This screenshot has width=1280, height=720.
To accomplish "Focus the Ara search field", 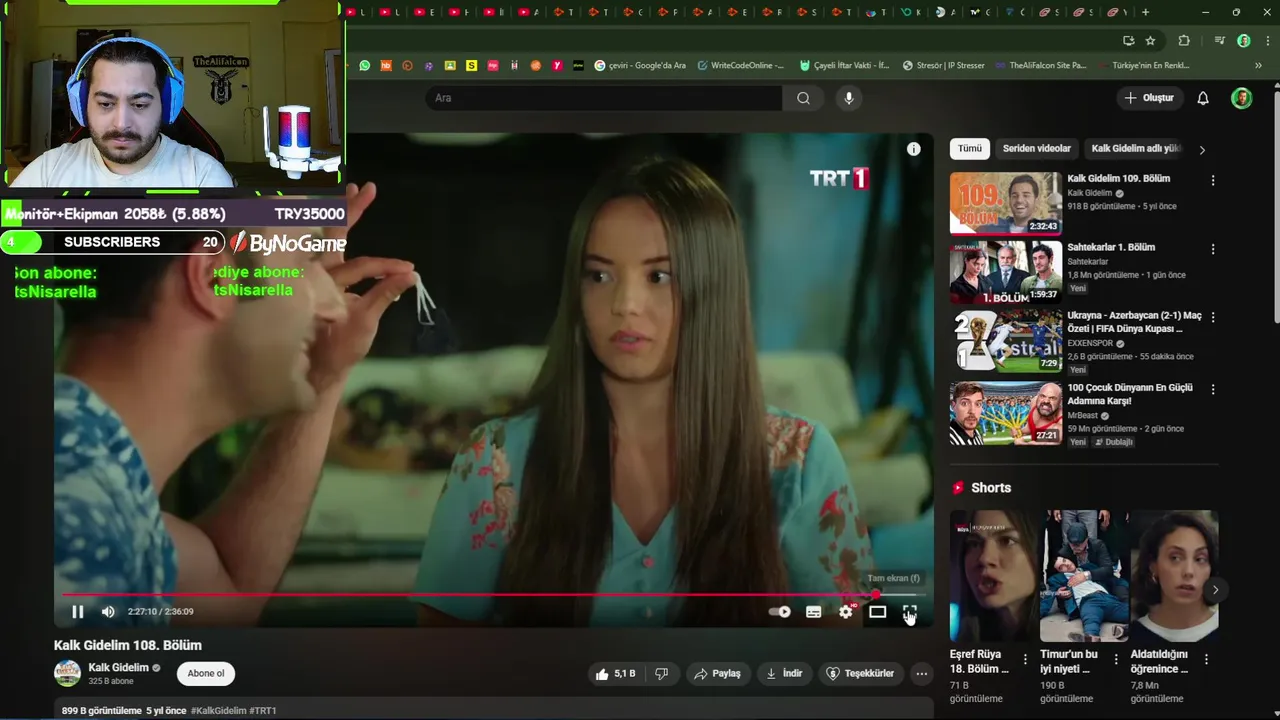I will coord(604,98).
